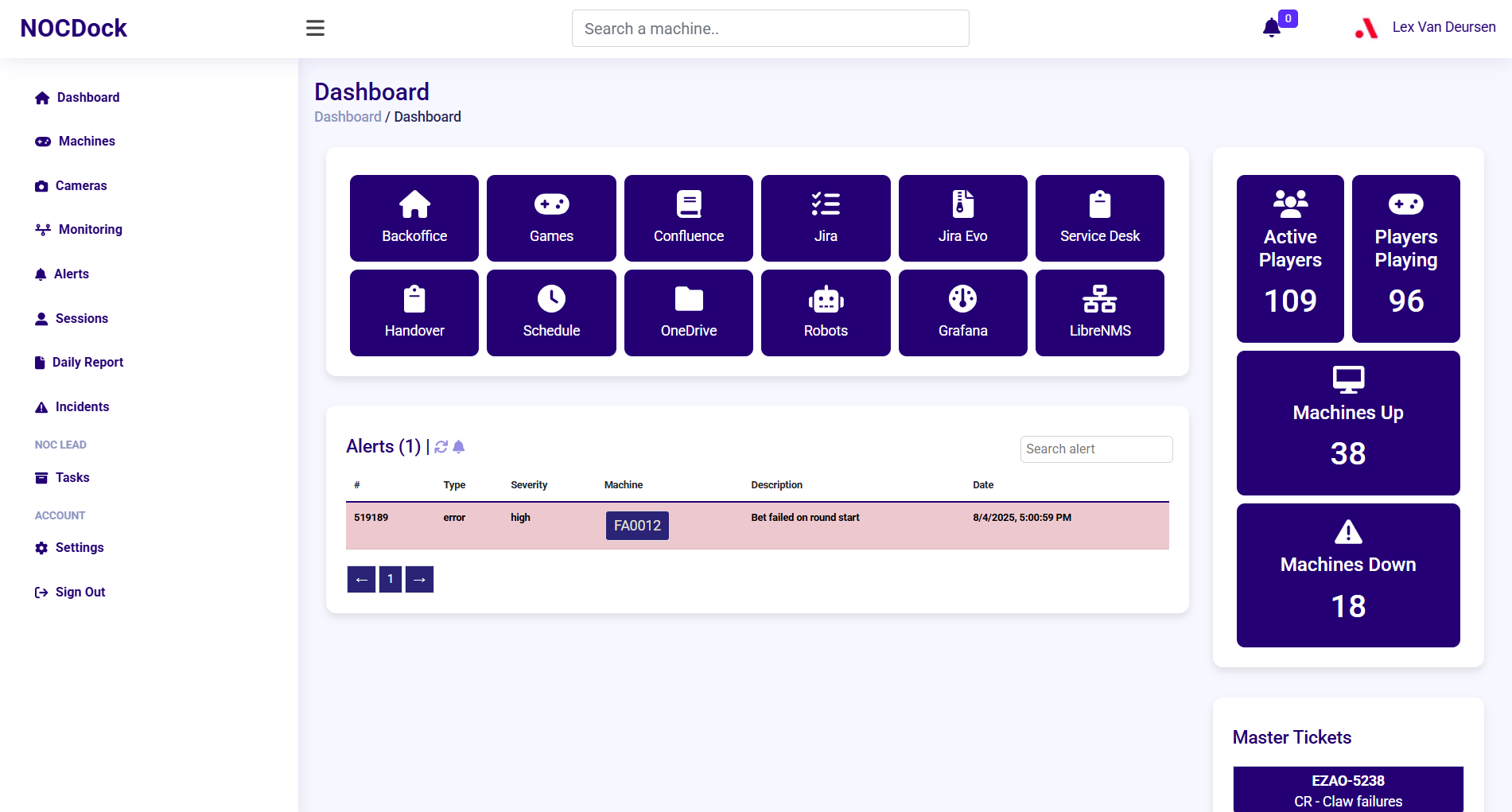Click 'Bet failed on round start' description
The width and height of the screenshot is (1512, 812).
(x=805, y=517)
